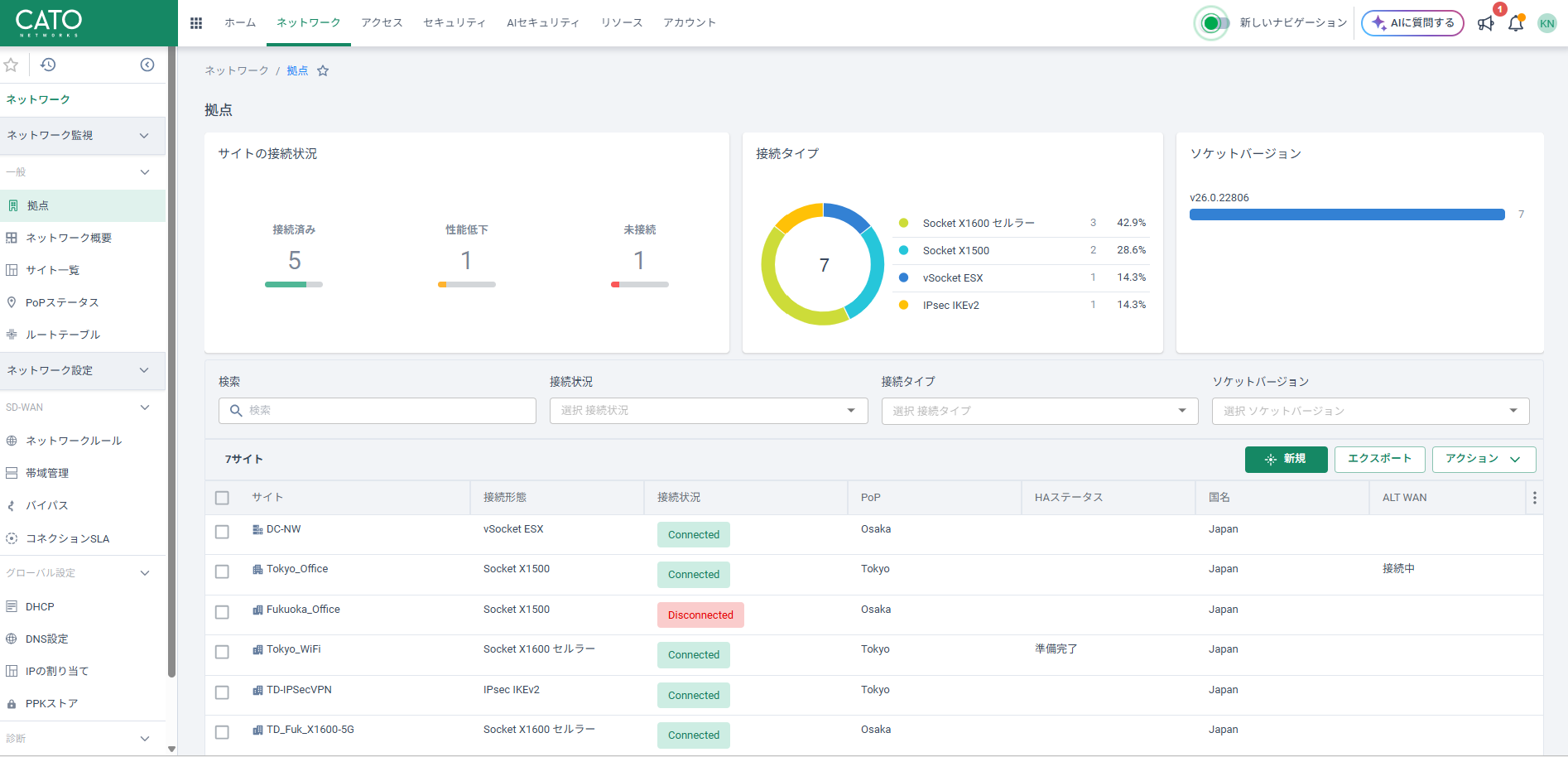Click the sidebar vertical scrollbar
The width and height of the screenshot is (1568, 757).
171,362
